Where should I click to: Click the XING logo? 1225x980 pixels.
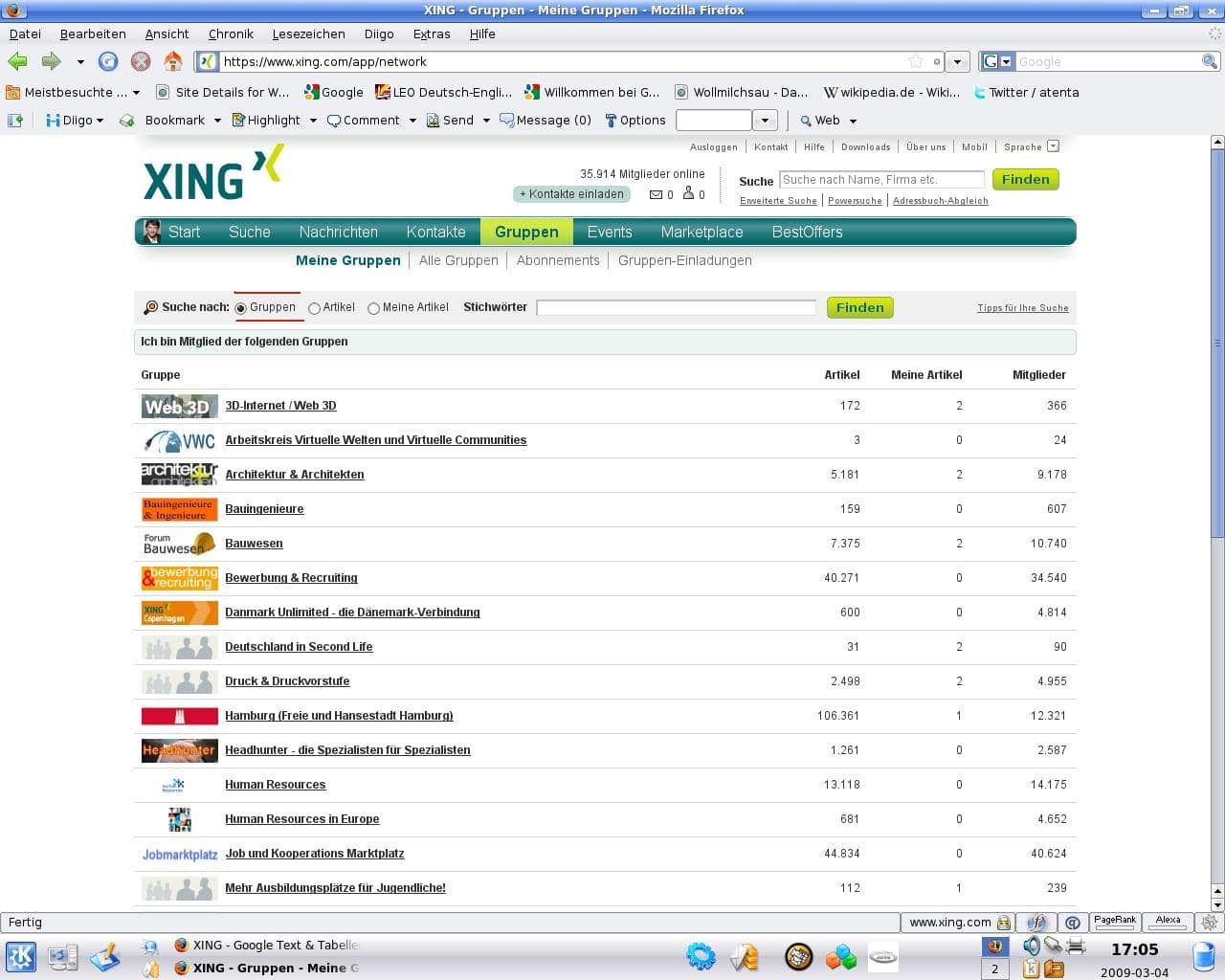[x=213, y=173]
